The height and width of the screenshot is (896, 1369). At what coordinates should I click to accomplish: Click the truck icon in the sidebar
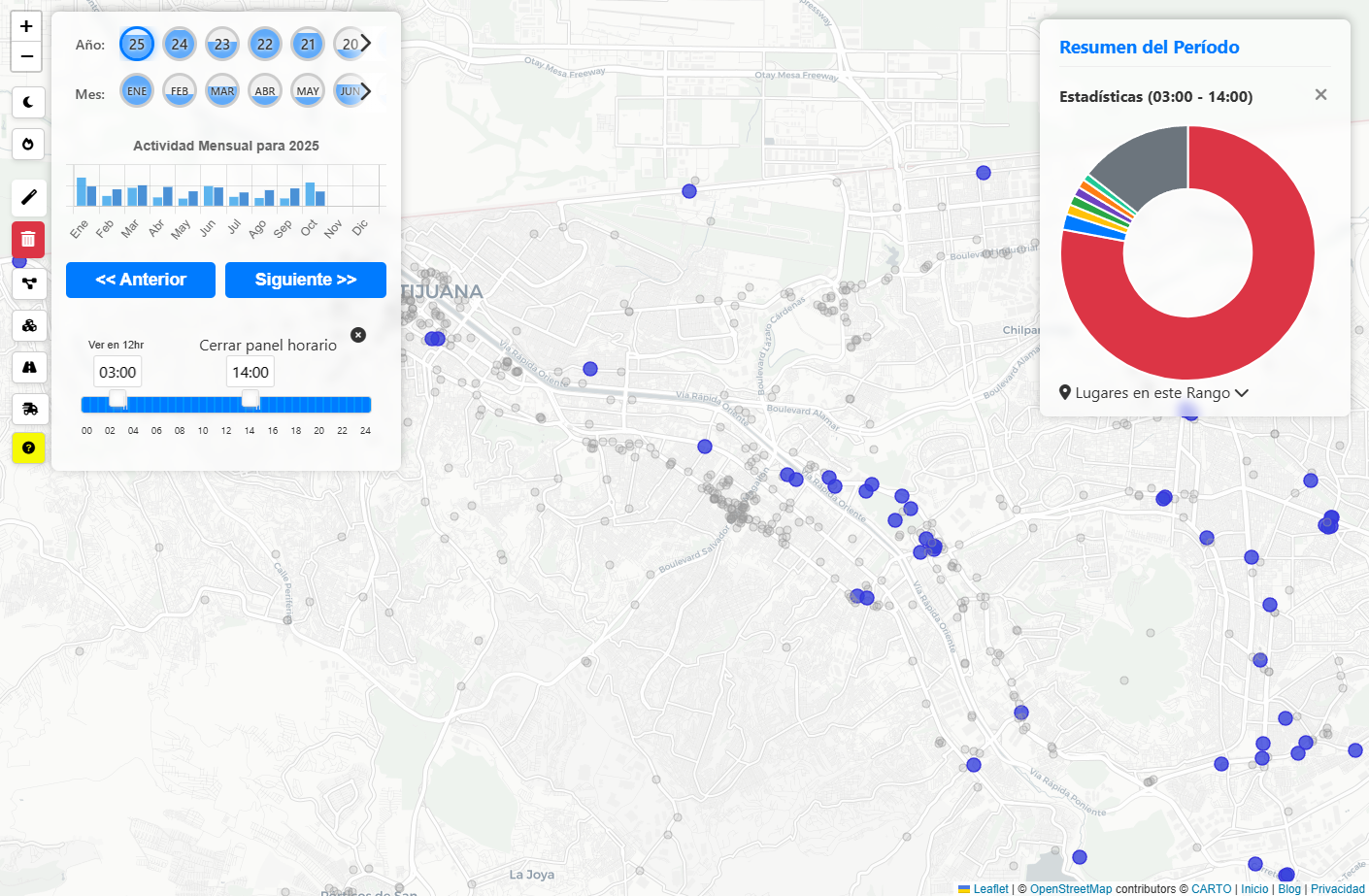28,409
